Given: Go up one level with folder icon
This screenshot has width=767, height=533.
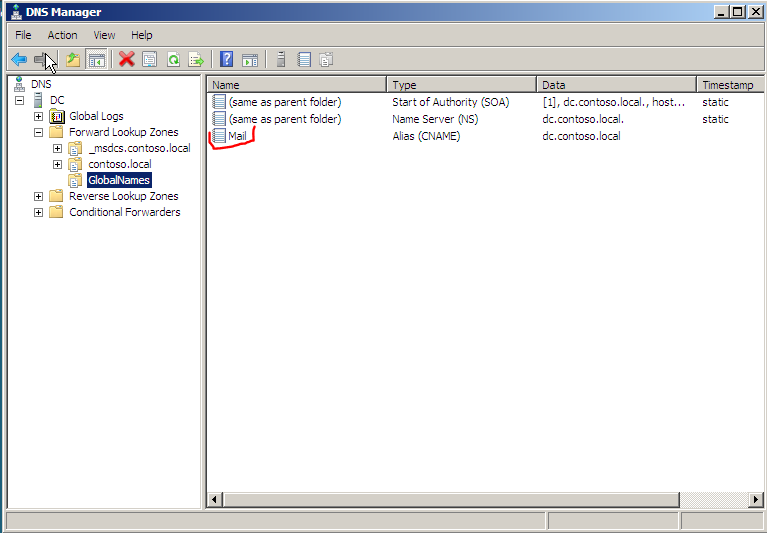Looking at the screenshot, I should (x=73, y=60).
